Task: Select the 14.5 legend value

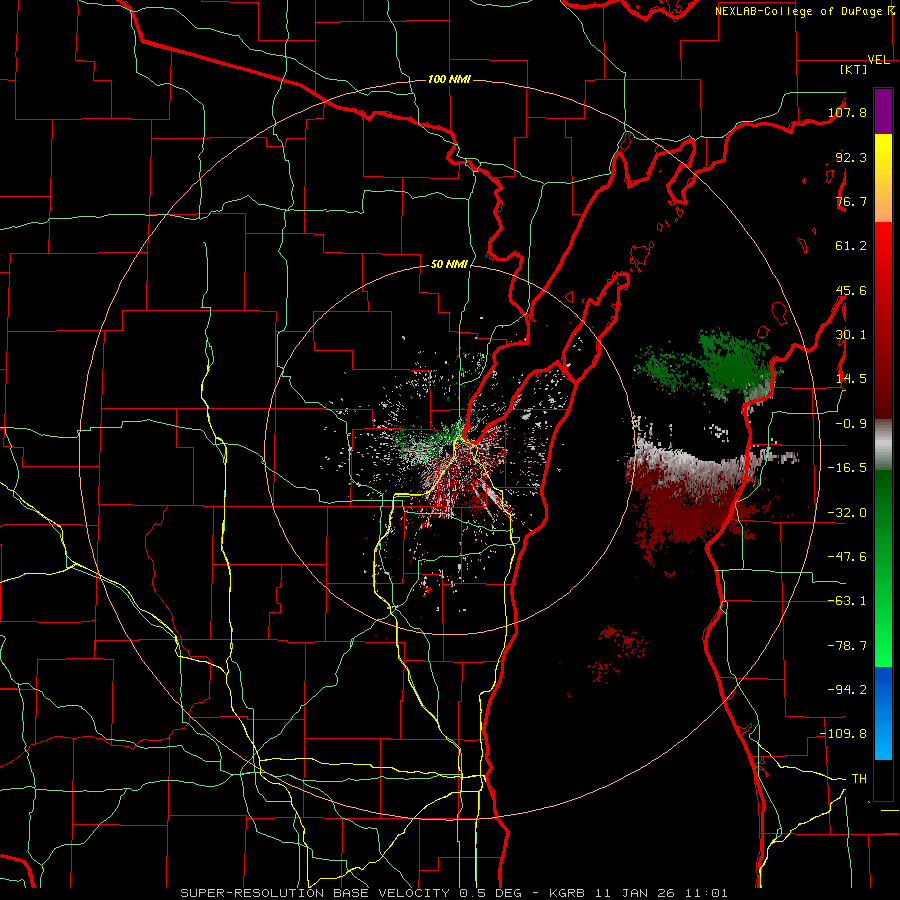Action: 851,379
